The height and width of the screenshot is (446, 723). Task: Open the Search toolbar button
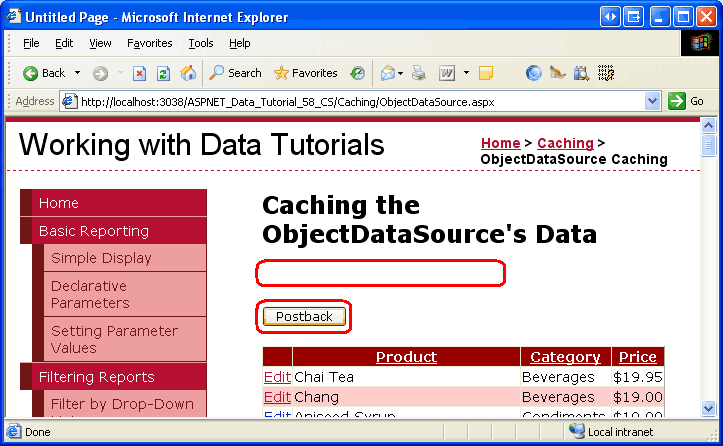pos(235,73)
